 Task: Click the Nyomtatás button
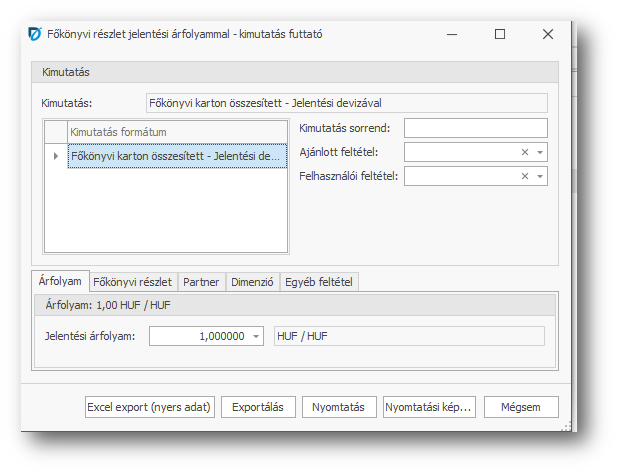[339, 407]
